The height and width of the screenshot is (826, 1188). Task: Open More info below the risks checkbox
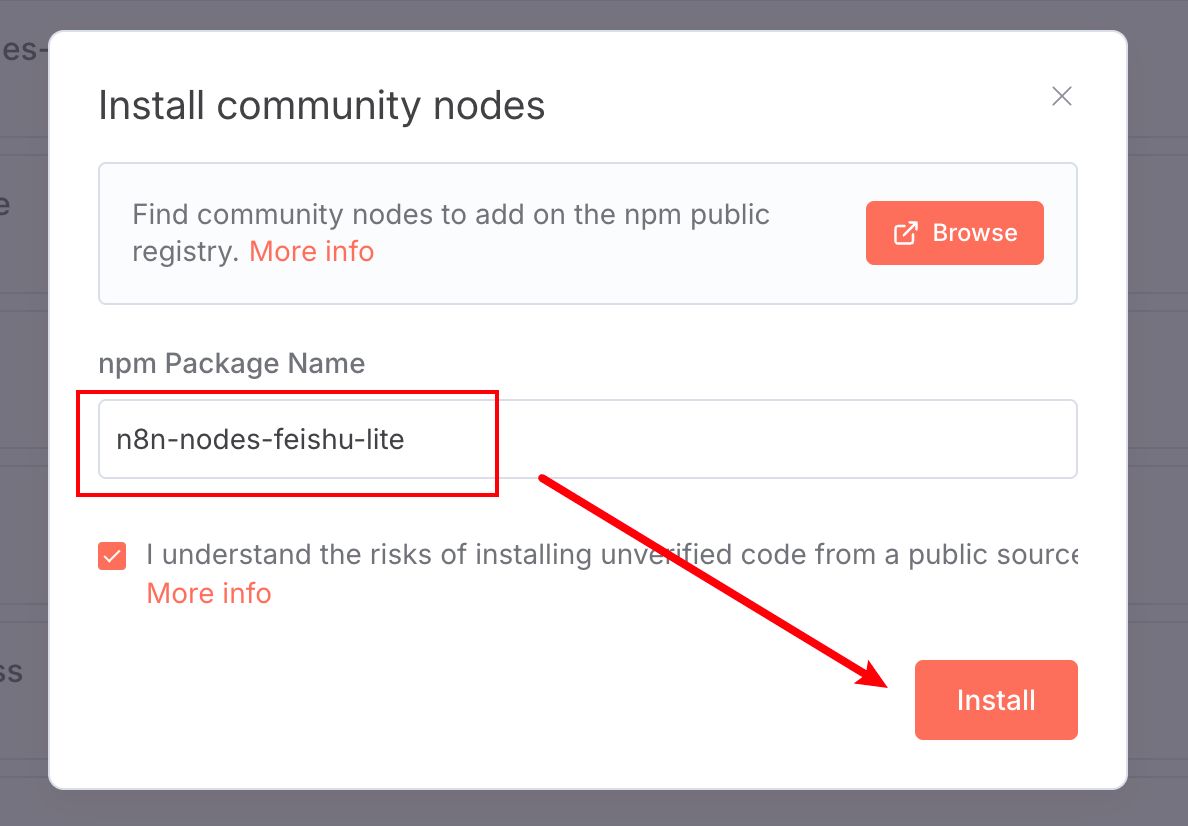(x=209, y=593)
